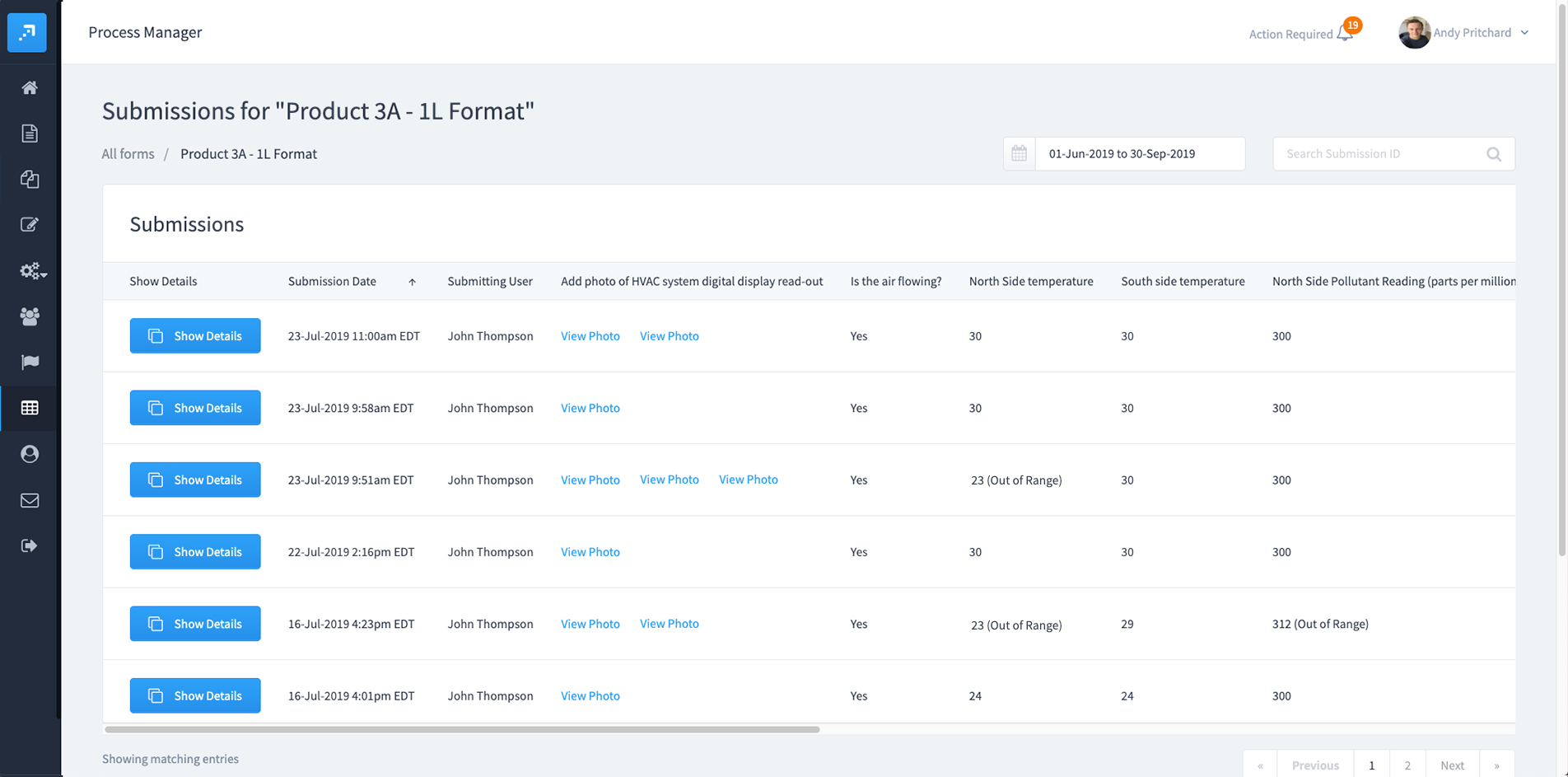Open All forms breadcrumb link
Screen dimensions: 1568x777
(x=128, y=154)
